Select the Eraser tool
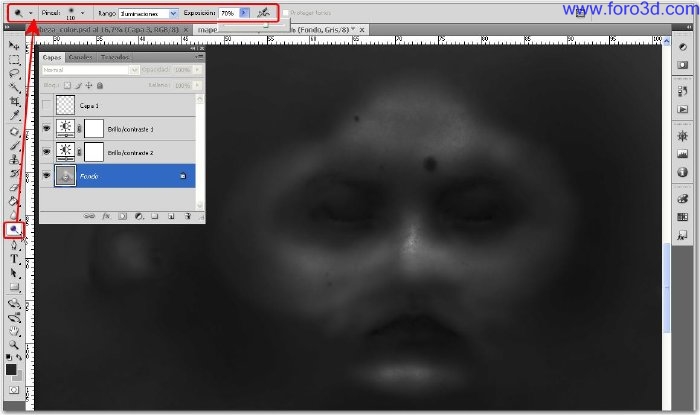700x415 pixels. pyautogui.click(x=14, y=187)
